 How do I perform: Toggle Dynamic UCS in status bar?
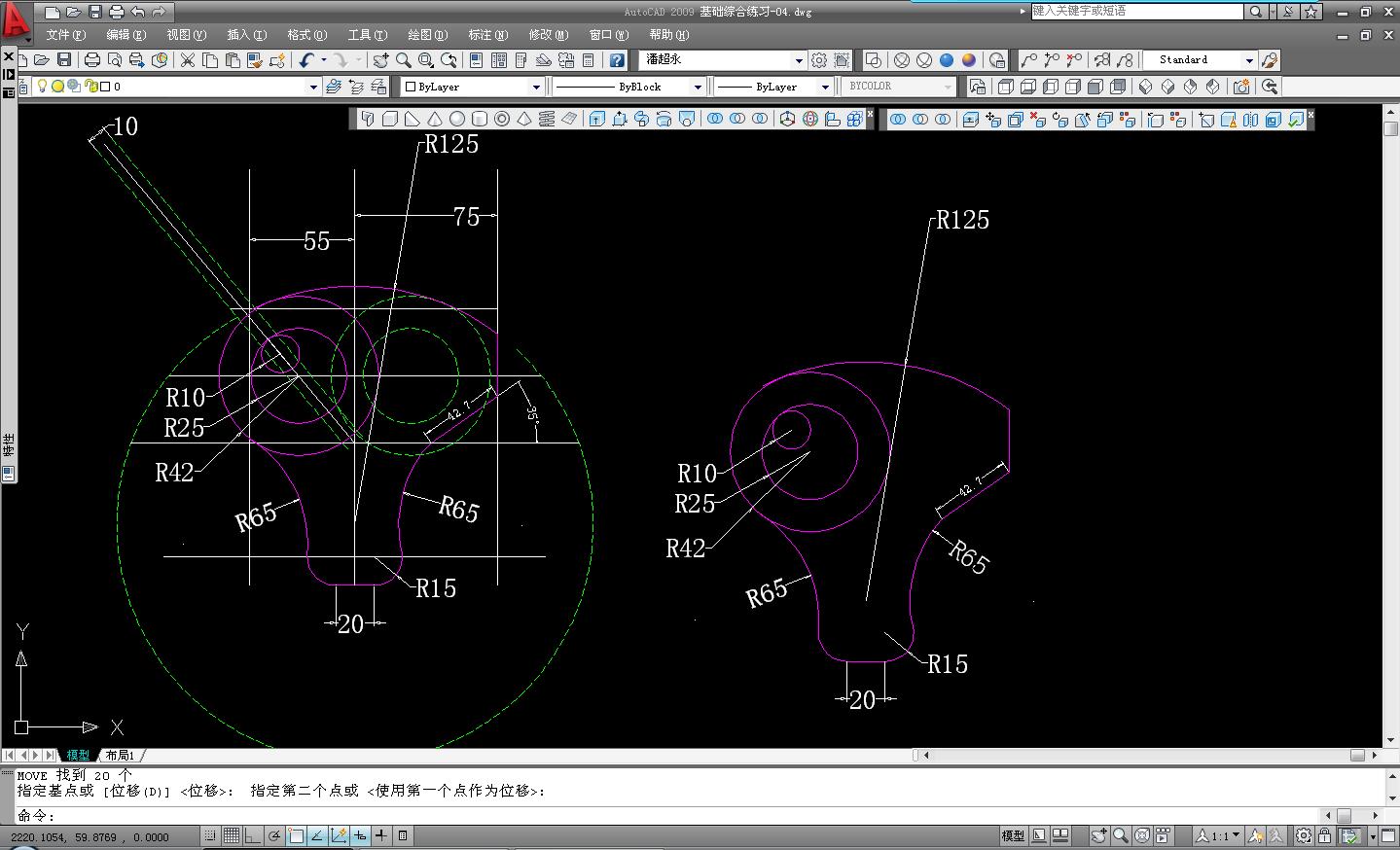click(x=339, y=835)
